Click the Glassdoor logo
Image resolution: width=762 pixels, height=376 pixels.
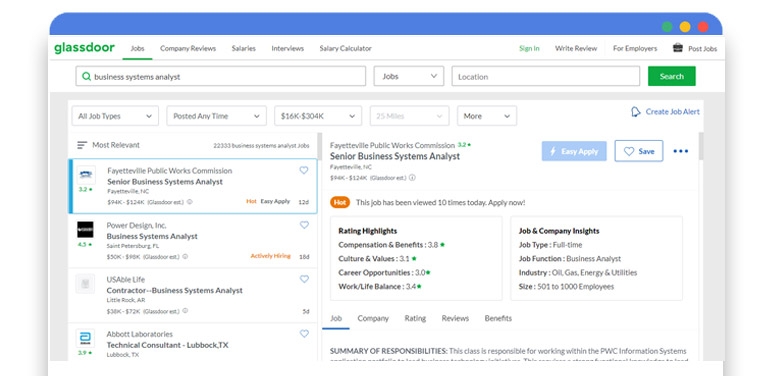(85, 48)
